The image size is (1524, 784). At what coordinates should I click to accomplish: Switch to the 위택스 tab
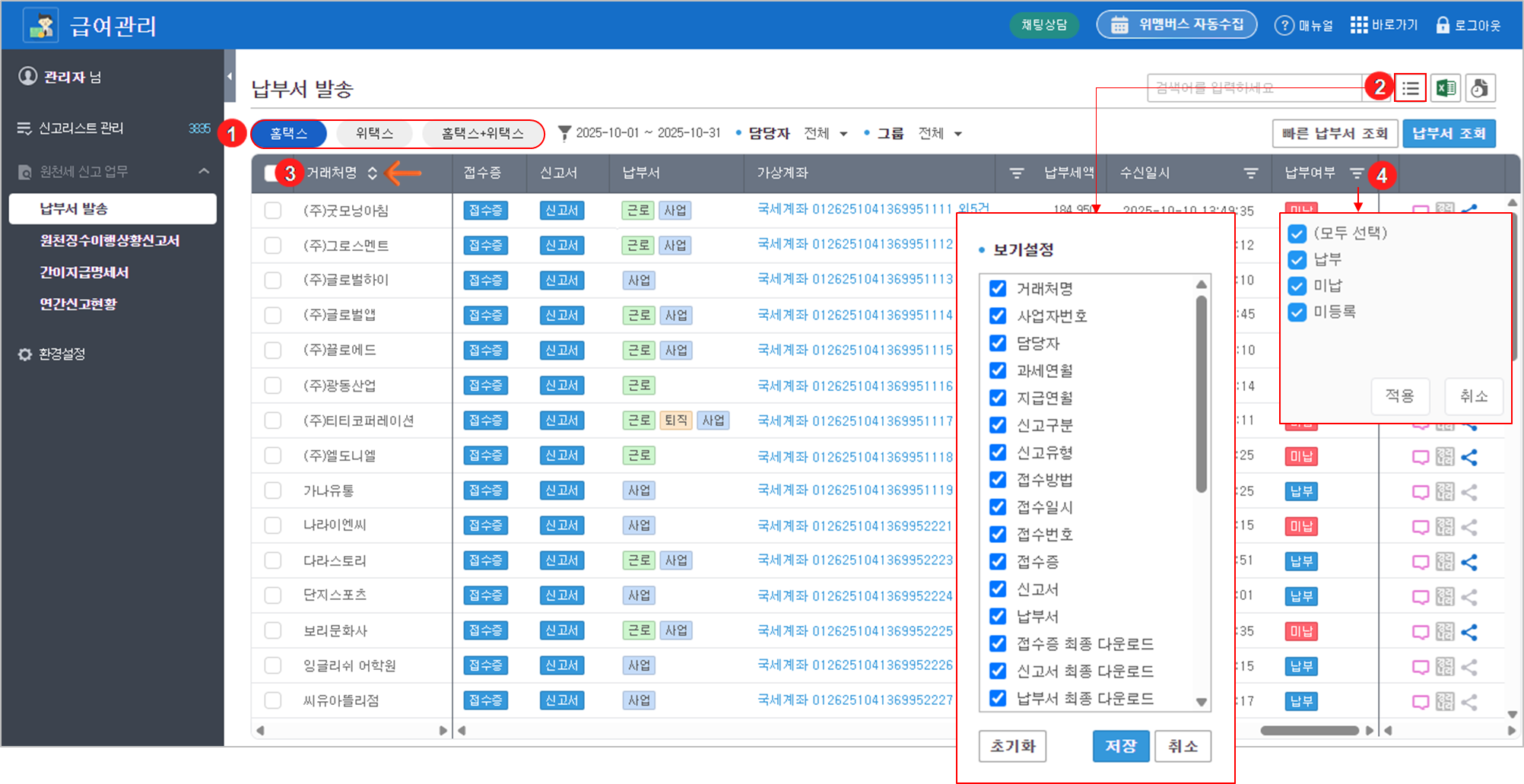pos(374,134)
